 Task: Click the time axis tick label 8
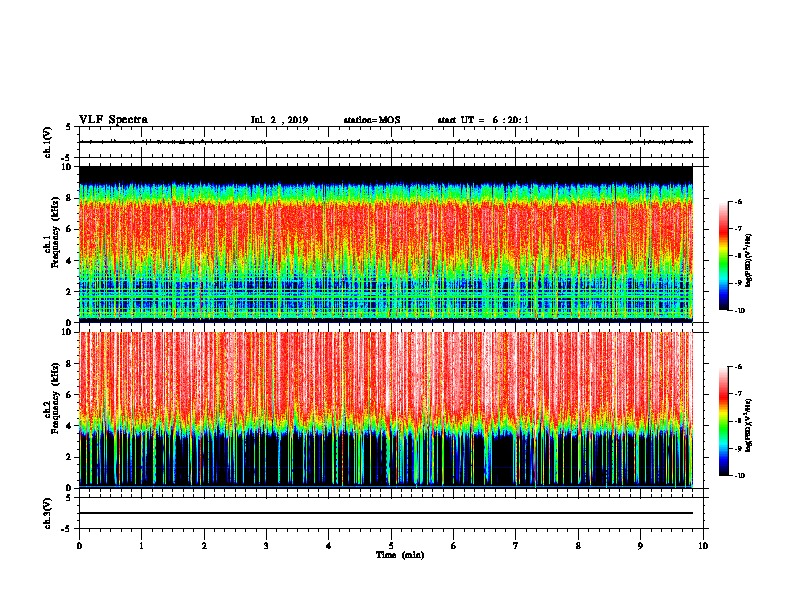(x=578, y=546)
